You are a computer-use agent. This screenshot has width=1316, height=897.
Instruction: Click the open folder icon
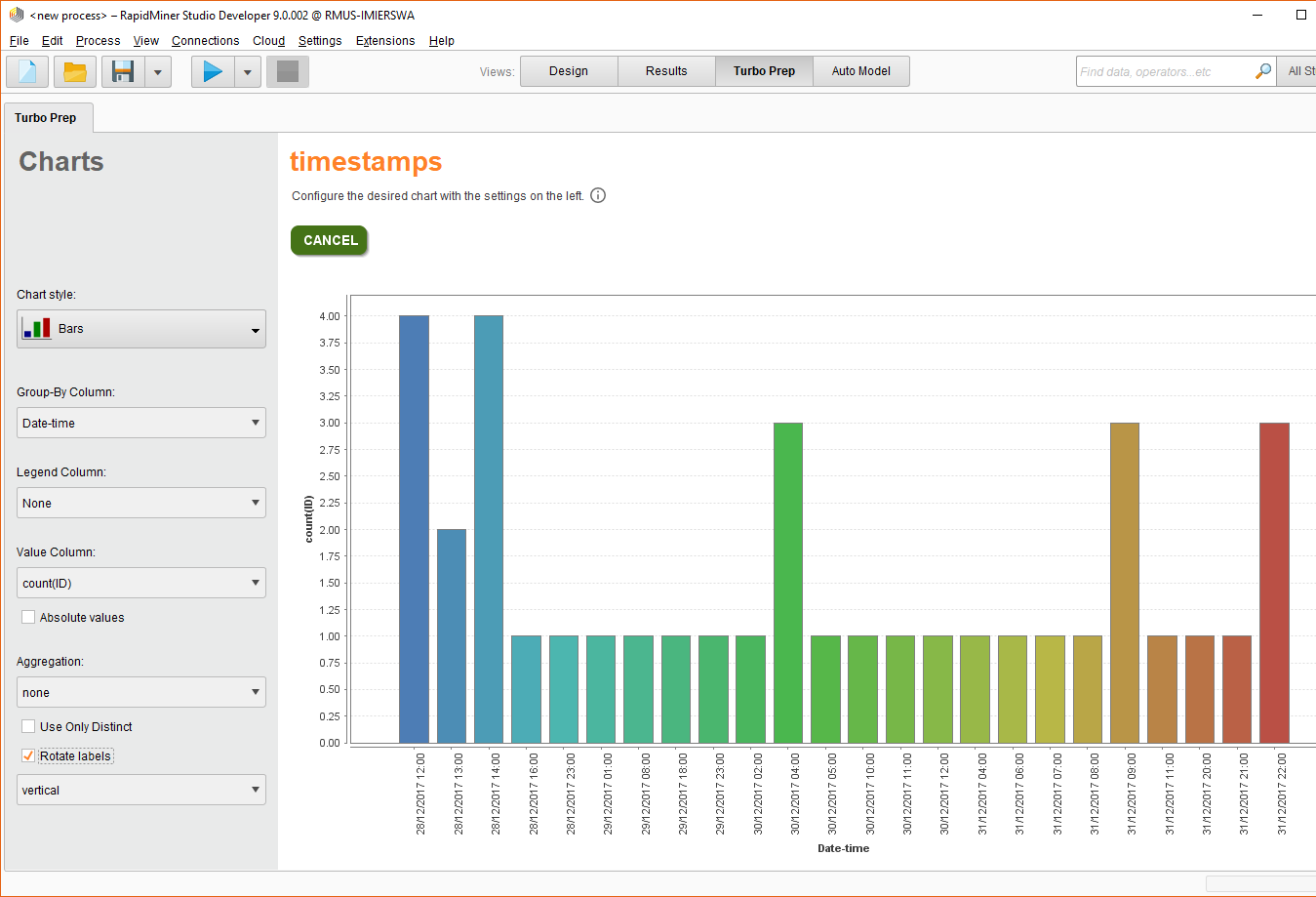pyautogui.click(x=75, y=71)
